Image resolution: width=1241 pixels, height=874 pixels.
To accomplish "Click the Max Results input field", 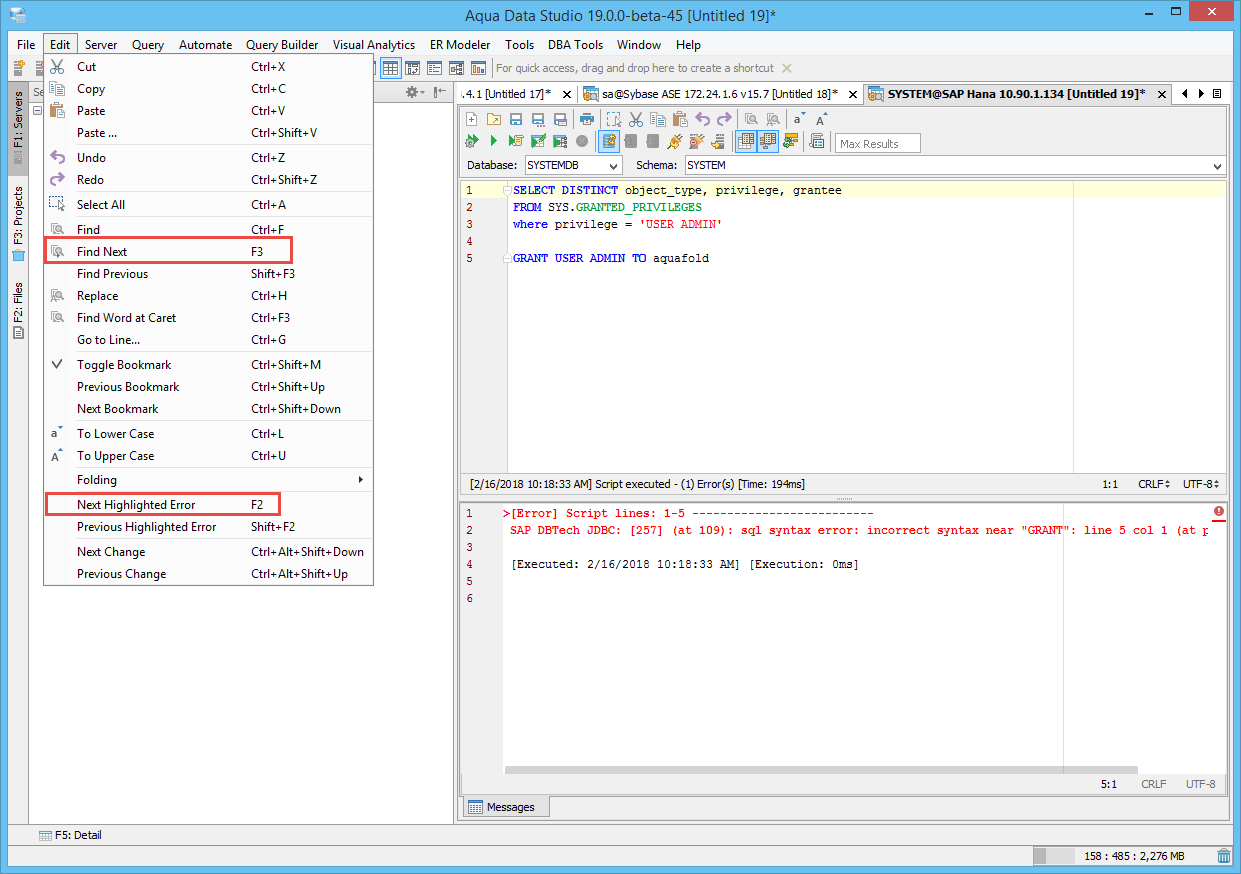I will 877,144.
